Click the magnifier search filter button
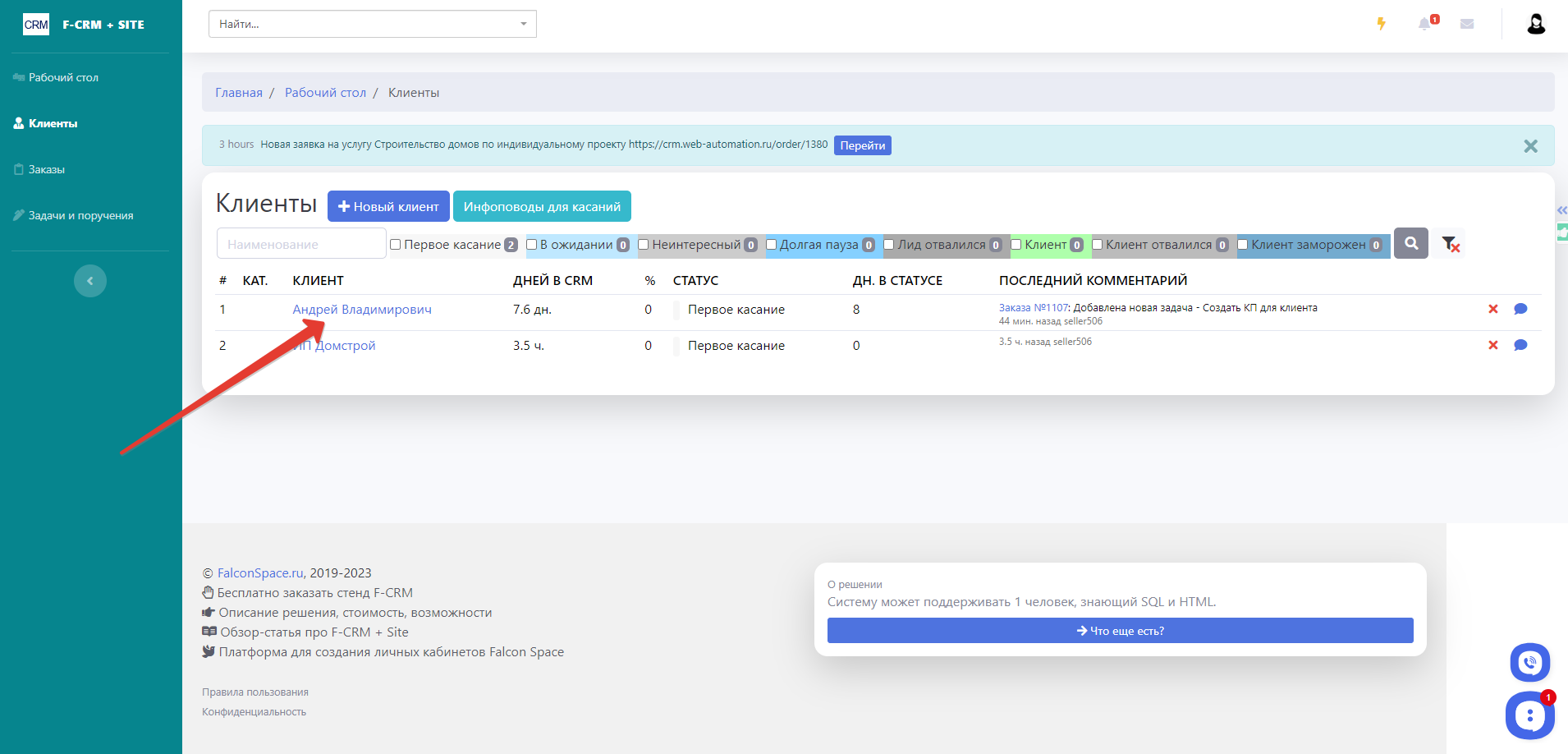 tap(1411, 244)
